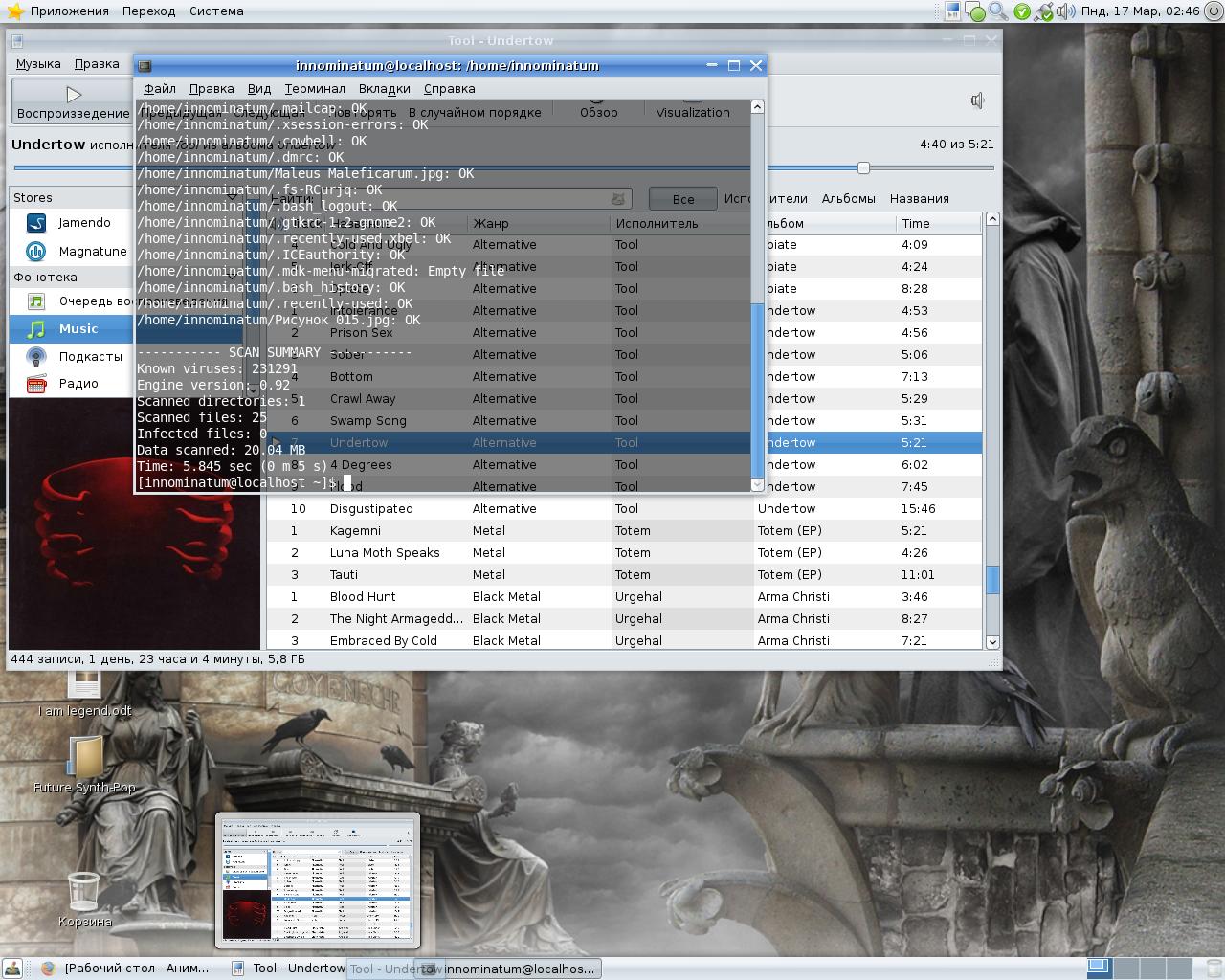Image resolution: width=1225 pixels, height=980 pixels.
Task: Click the album cover art image
Action: (134, 524)
